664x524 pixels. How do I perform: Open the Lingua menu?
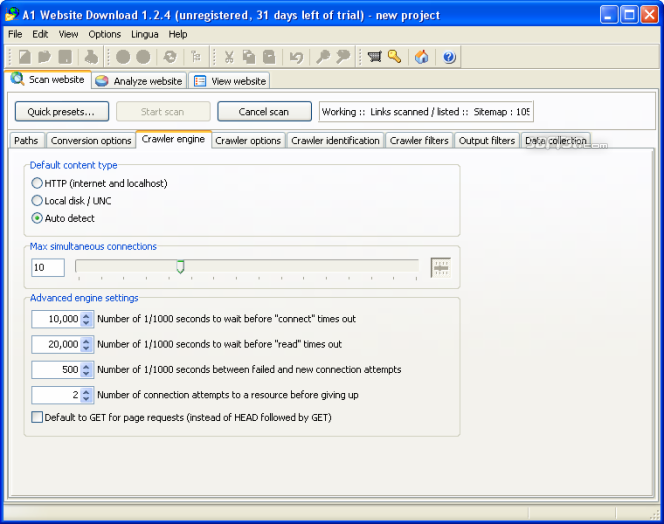pyautogui.click(x=144, y=34)
